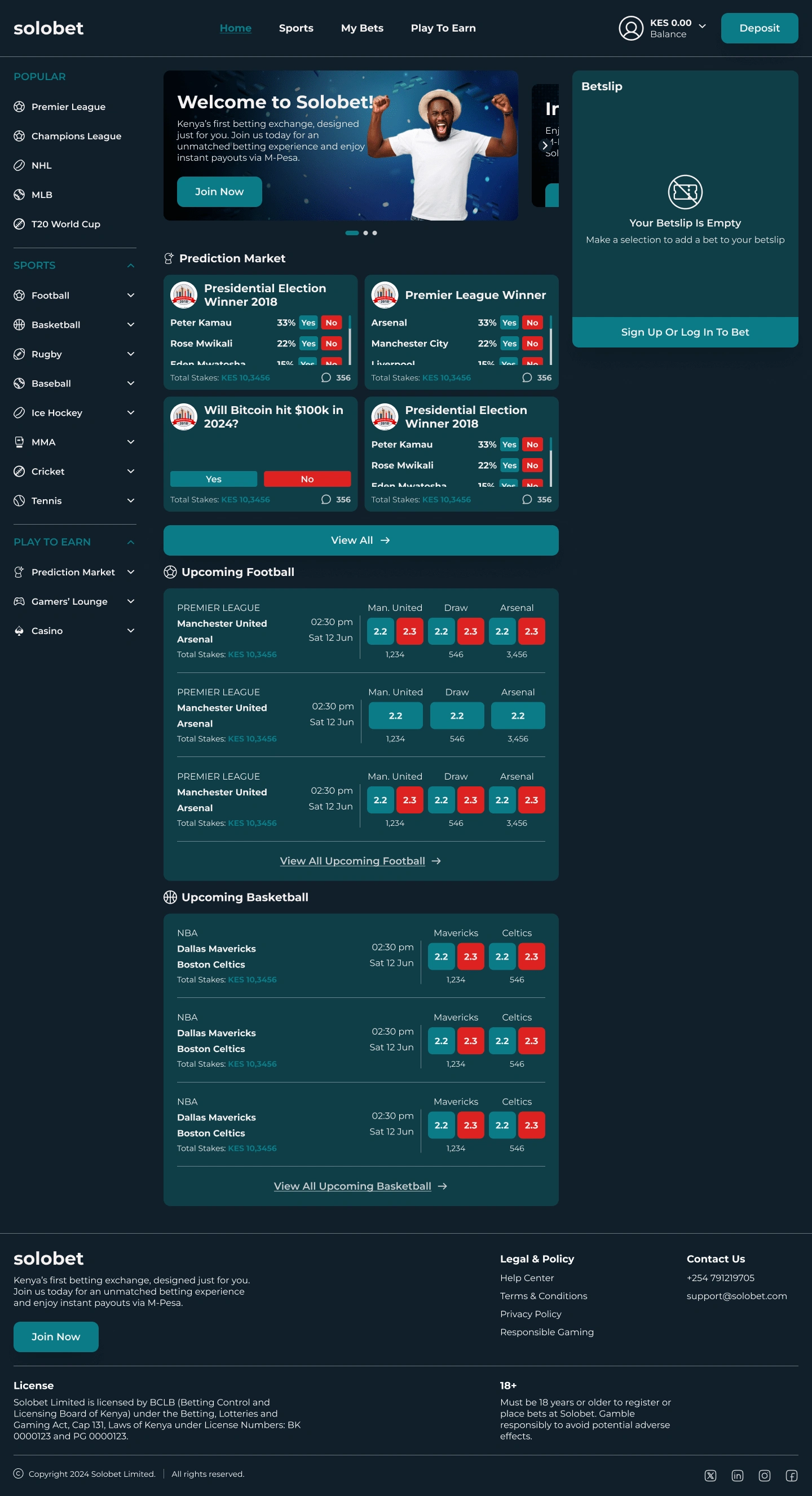Open the Responsible Gaming footer link
Screen dimensions: 812x1496
pyautogui.click(x=547, y=1332)
